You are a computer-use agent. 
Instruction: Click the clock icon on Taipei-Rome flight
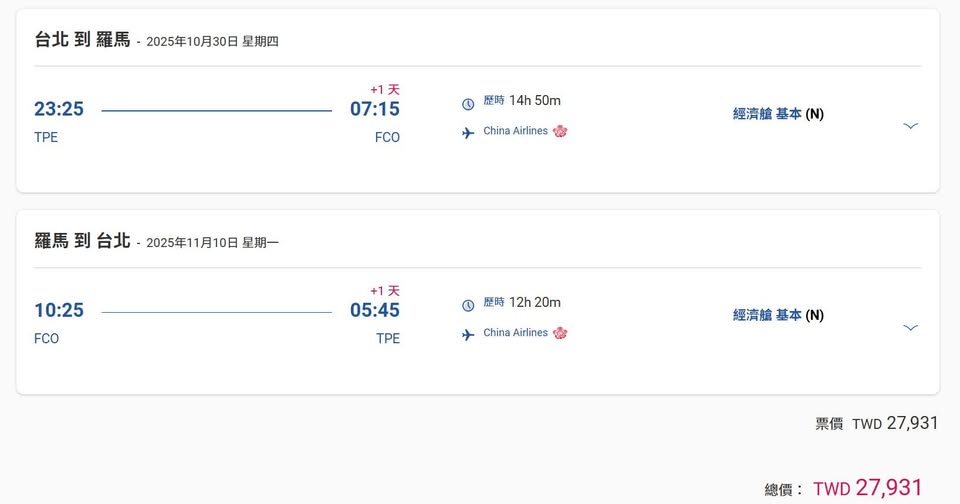[x=468, y=103]
